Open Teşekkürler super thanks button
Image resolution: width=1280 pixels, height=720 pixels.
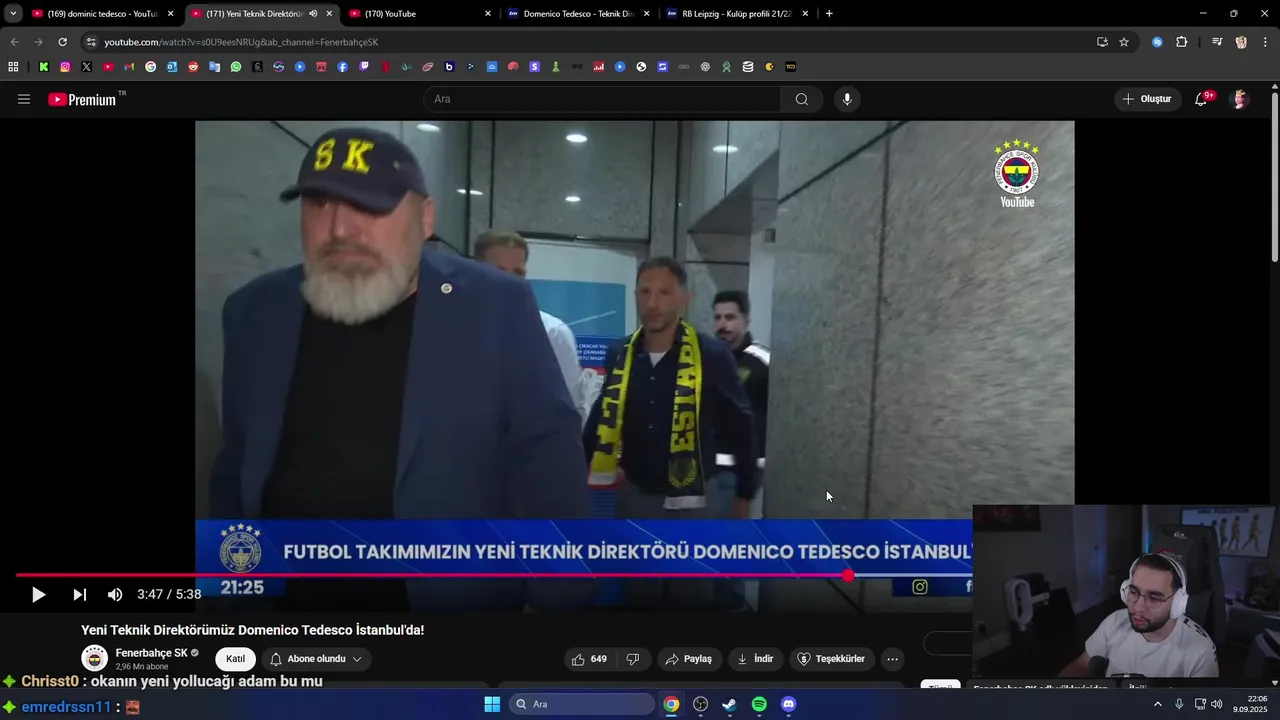830,659
